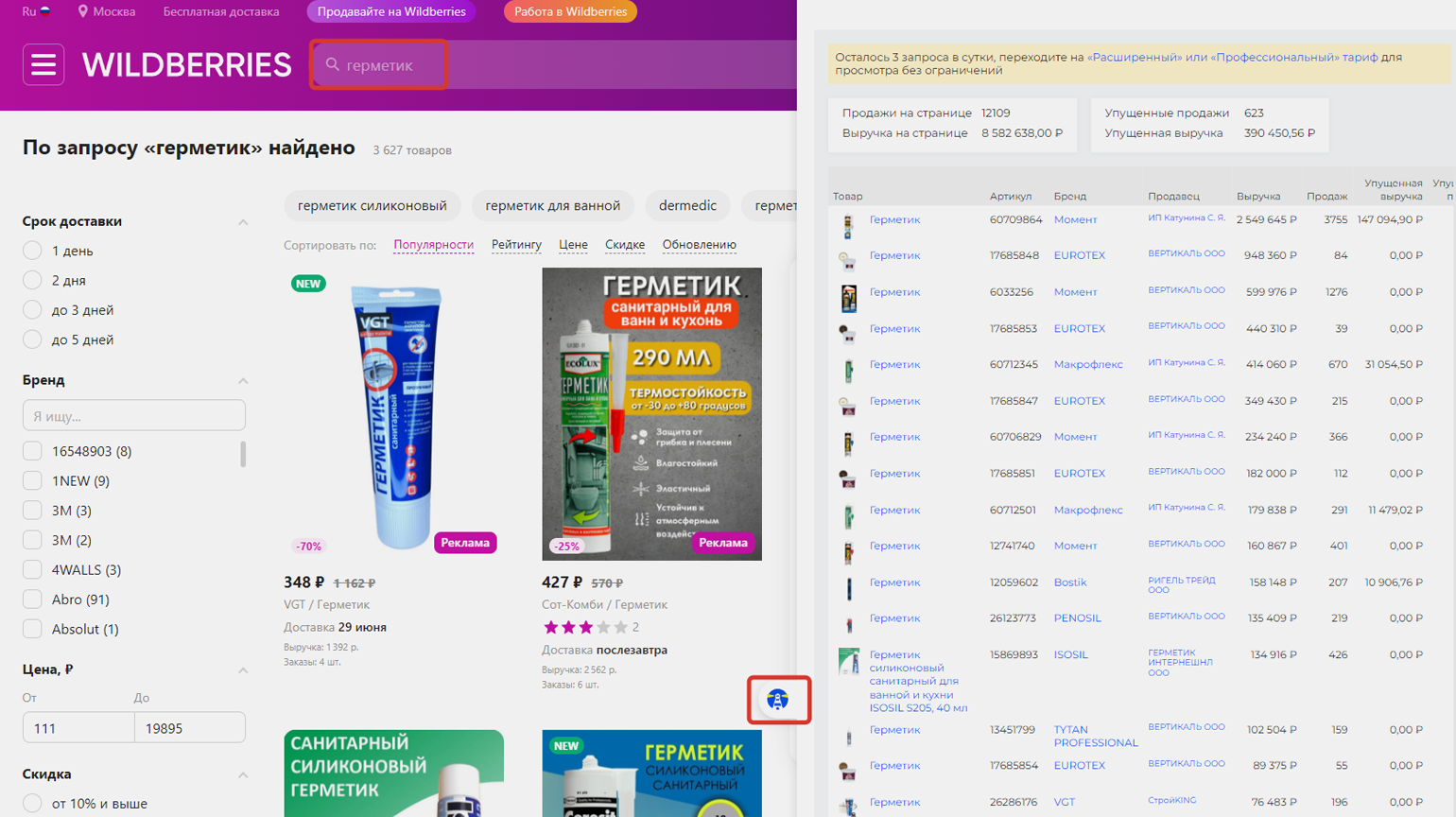Collapse the Срок доставки filter section
Screen dimensions: 1456x817
click(243, 222)
